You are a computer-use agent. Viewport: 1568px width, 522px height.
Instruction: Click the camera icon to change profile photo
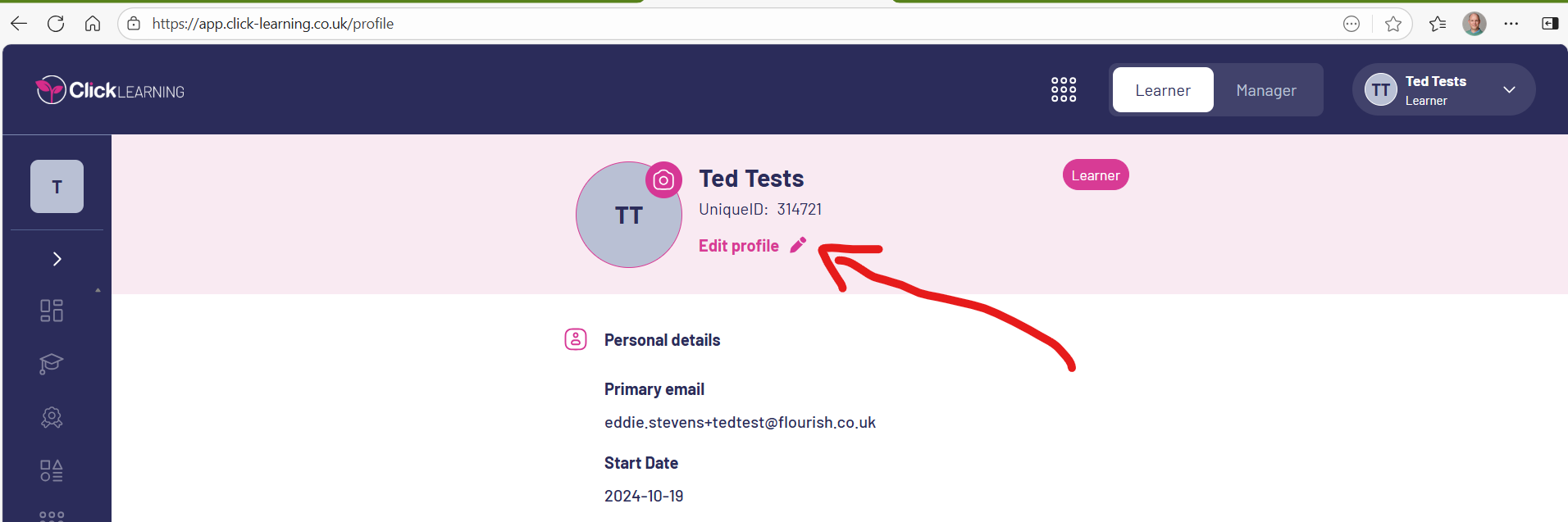[x=663, y=180]
